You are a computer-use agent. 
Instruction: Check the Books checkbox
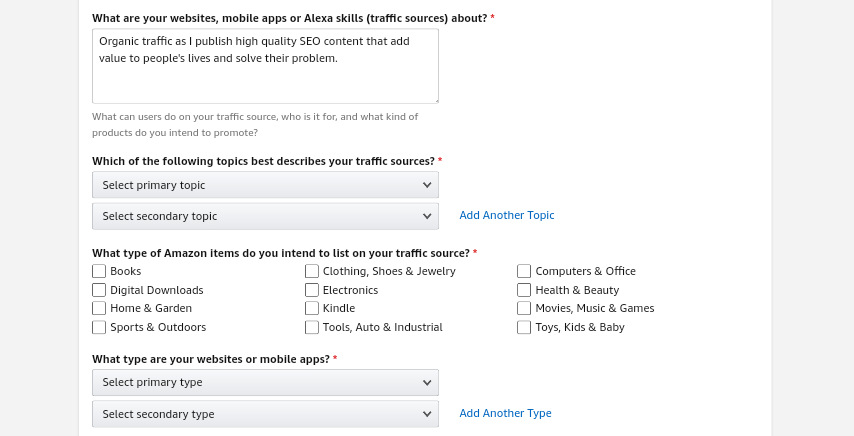point(99,271)
